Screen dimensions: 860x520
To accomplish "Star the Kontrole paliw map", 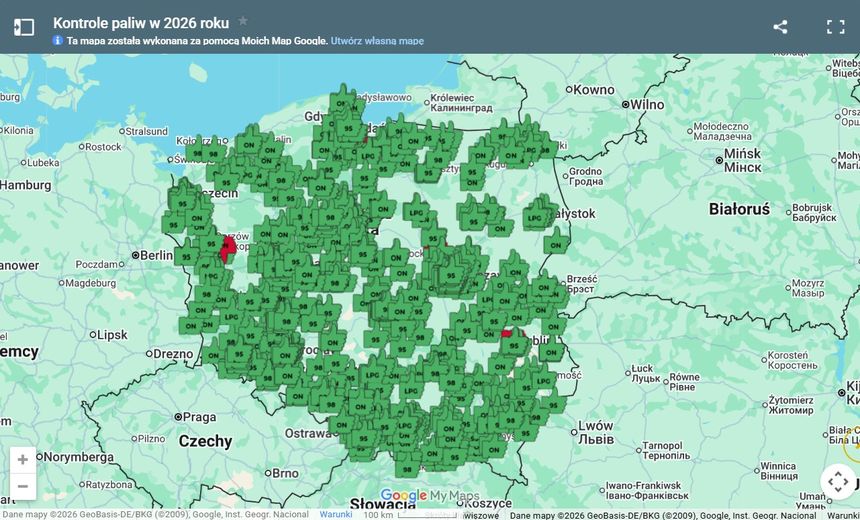I will (x=243, y=21).
